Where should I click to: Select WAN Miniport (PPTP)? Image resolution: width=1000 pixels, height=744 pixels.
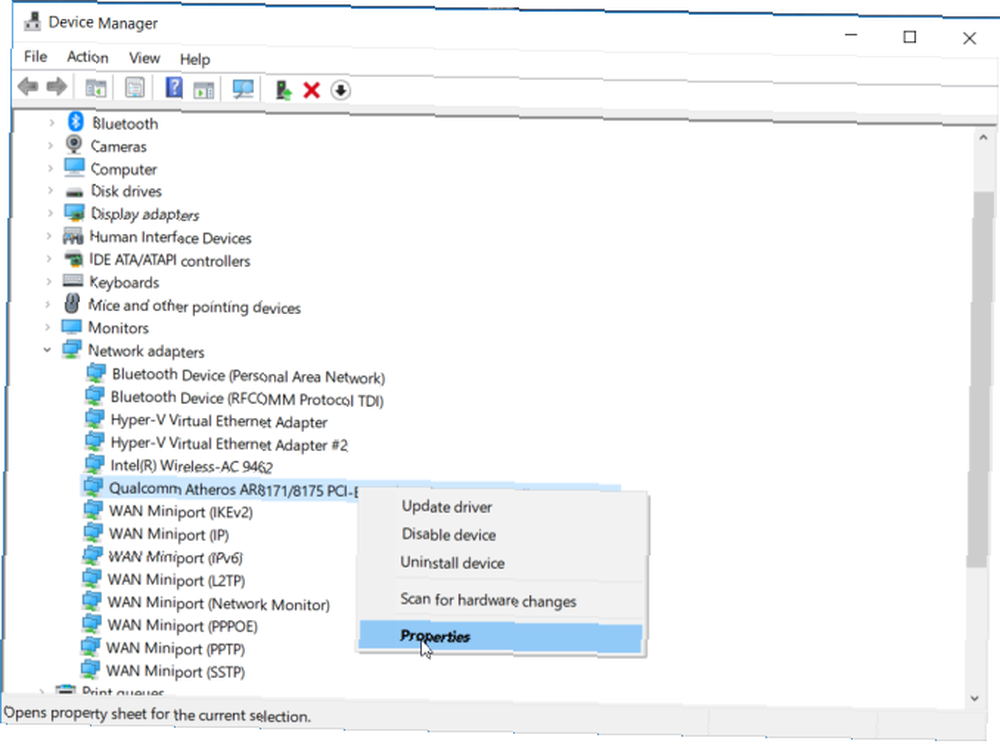coord(176,649)
